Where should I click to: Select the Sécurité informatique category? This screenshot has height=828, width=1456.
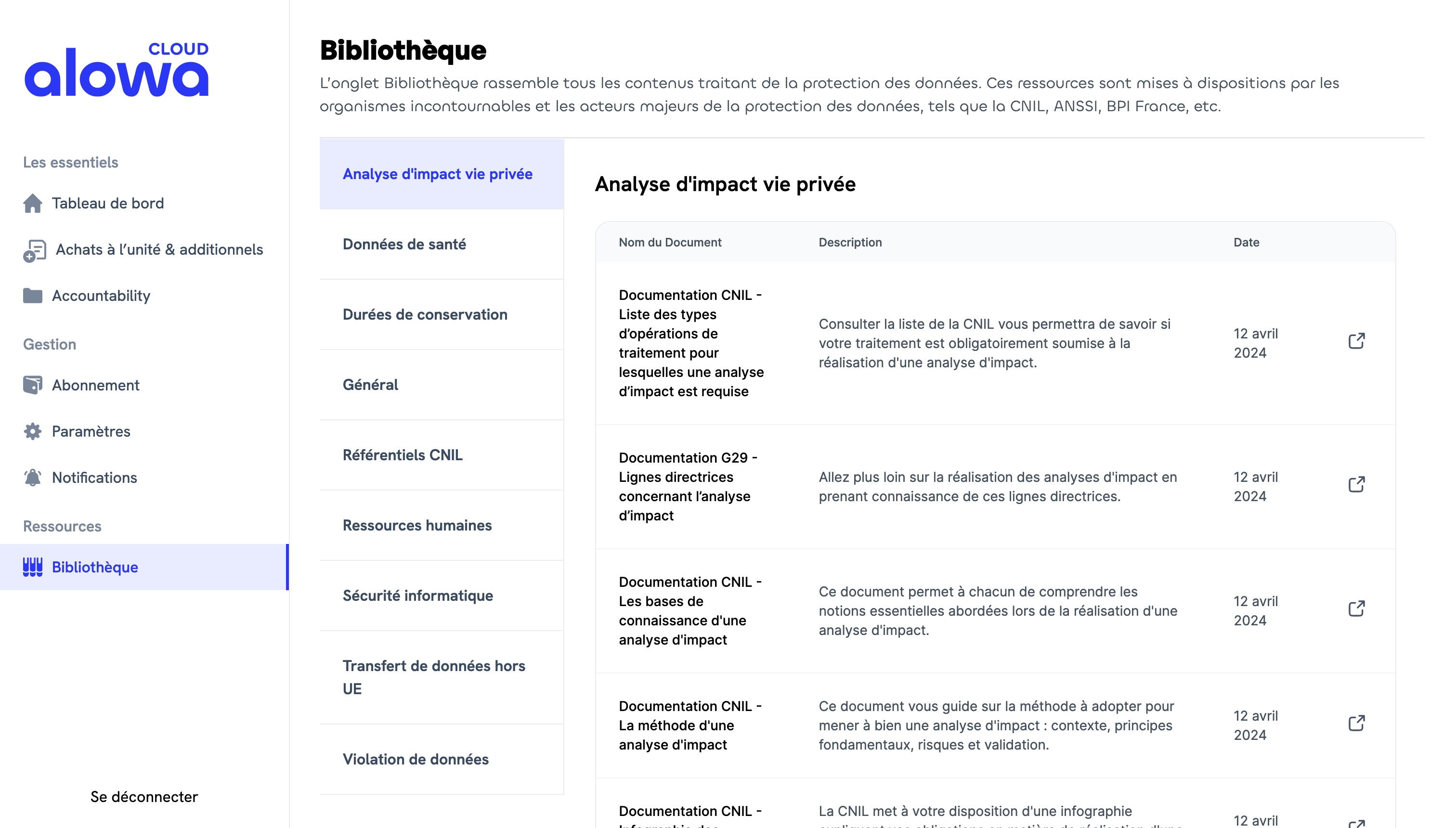pos(417,595)
